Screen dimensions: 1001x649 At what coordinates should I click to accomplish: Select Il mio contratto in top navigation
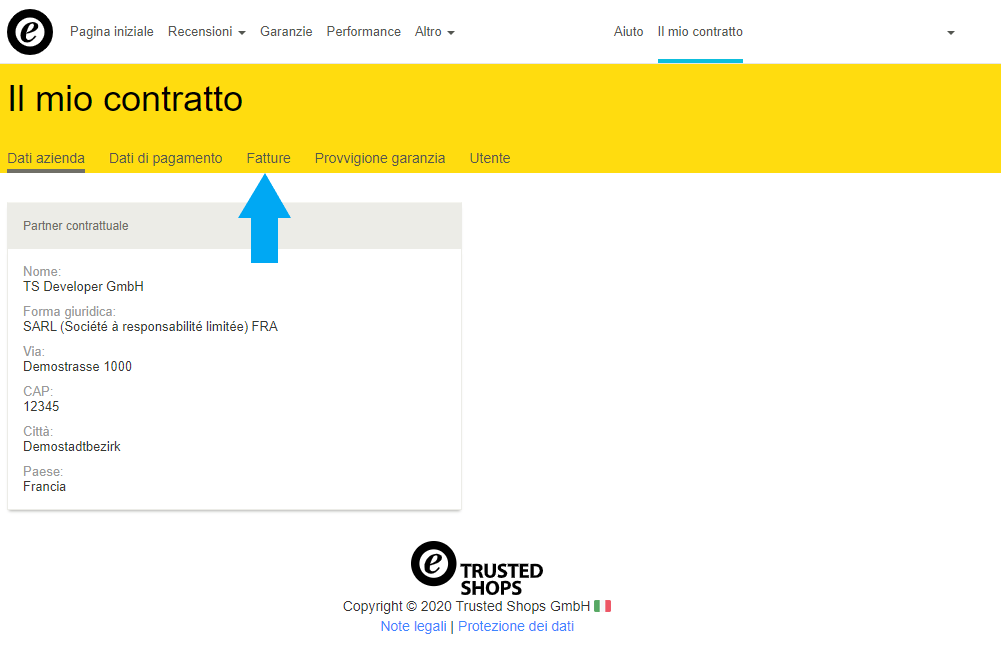coord(700,31)
